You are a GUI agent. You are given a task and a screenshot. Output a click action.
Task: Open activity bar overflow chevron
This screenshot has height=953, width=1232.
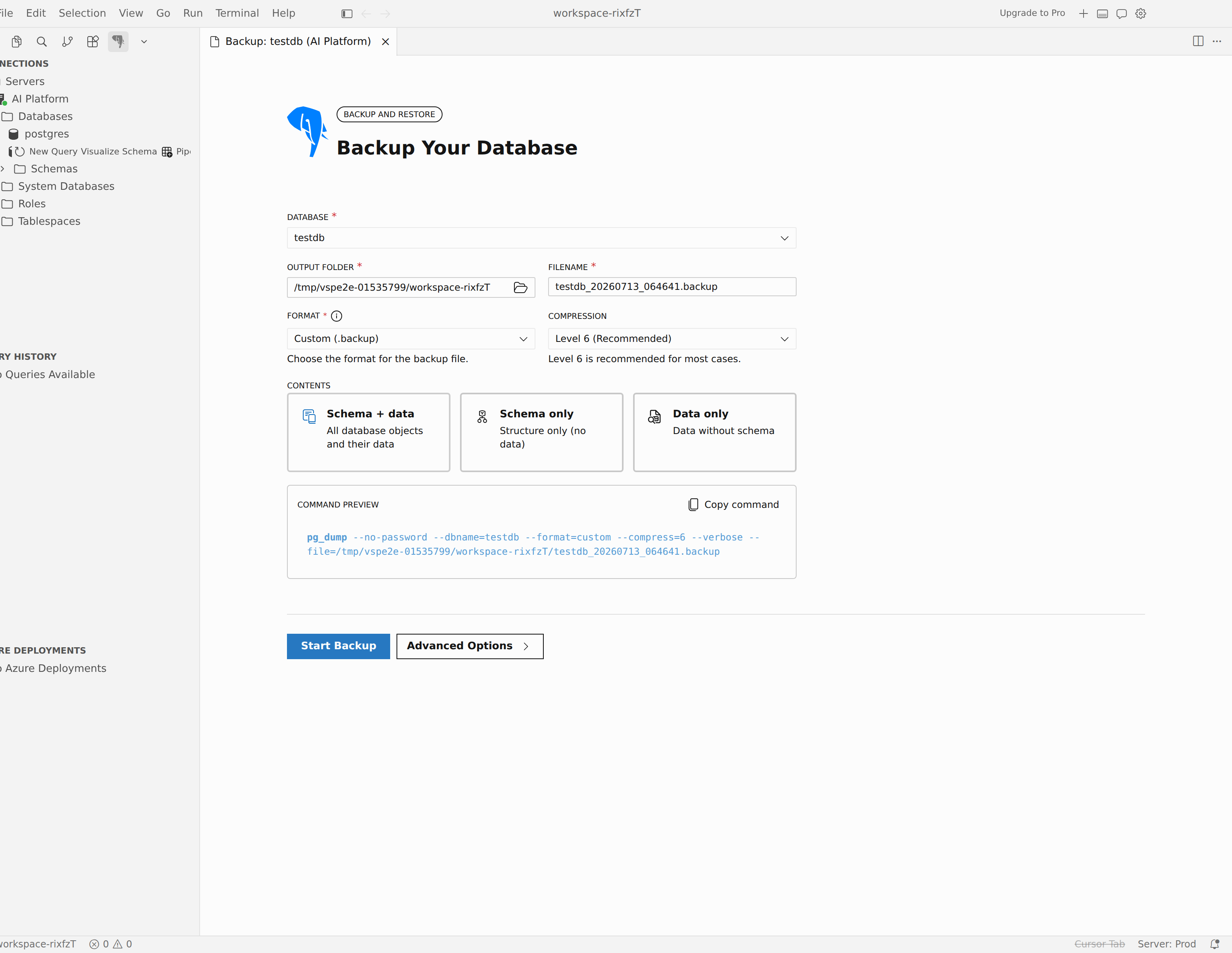tap(144, 41)
